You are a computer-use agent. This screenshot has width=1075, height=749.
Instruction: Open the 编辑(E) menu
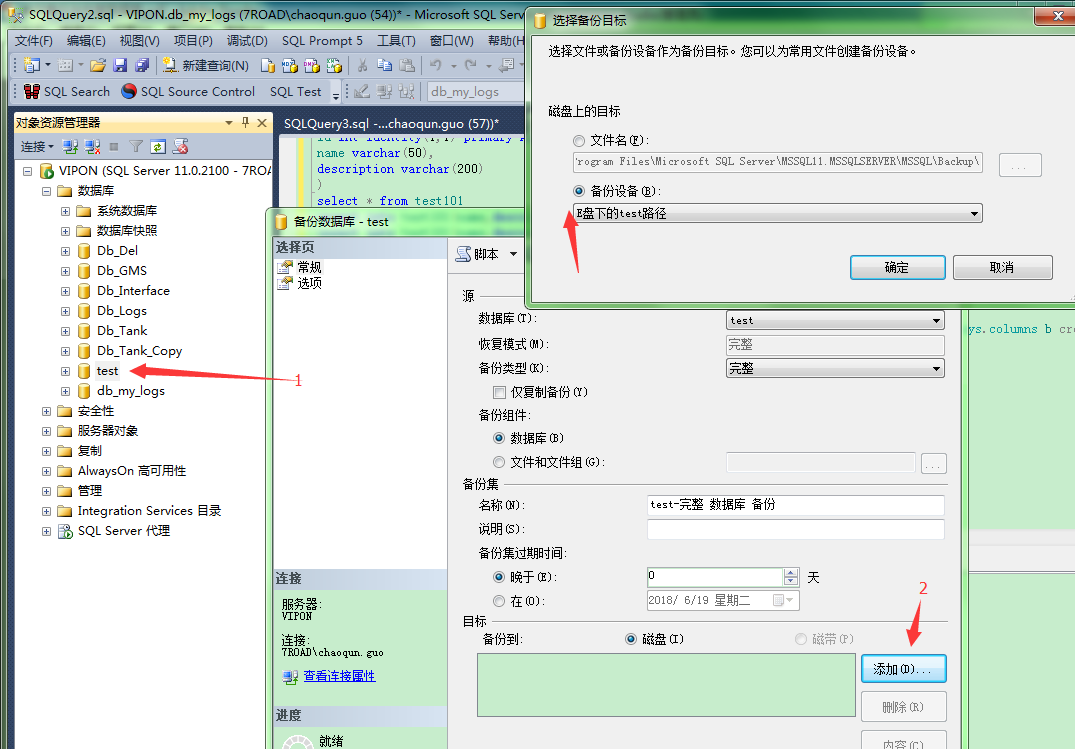[x=86, y=40]
